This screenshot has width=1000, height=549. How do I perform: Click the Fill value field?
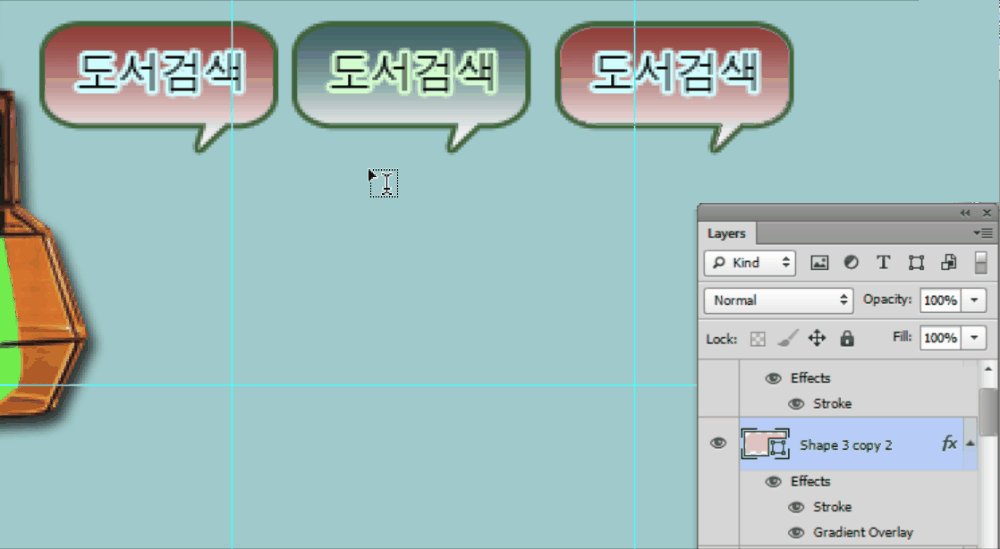(x=941, y=338)
